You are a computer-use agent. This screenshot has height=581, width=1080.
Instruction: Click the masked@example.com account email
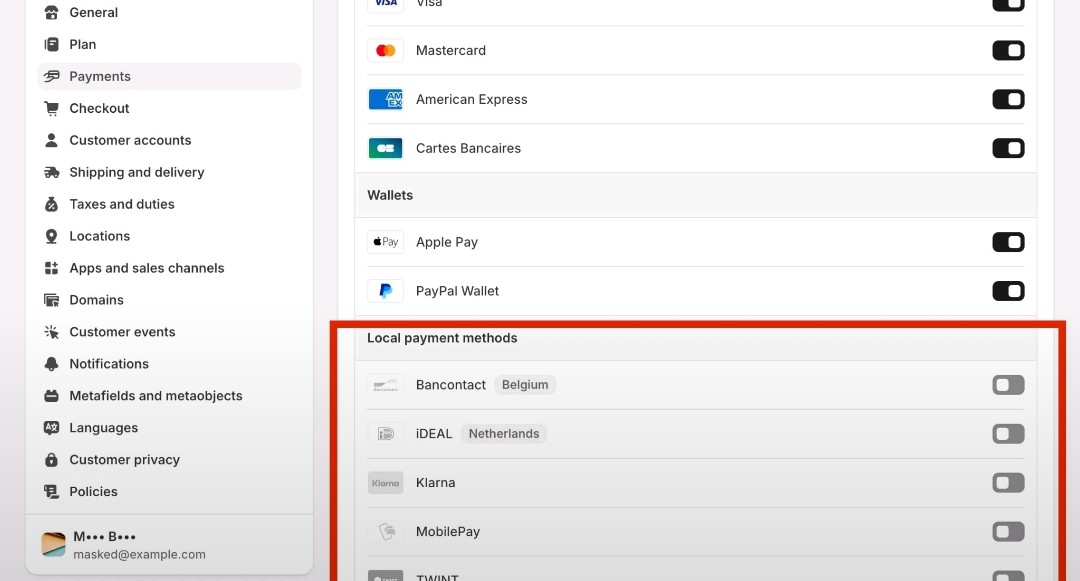coord(139,555)
